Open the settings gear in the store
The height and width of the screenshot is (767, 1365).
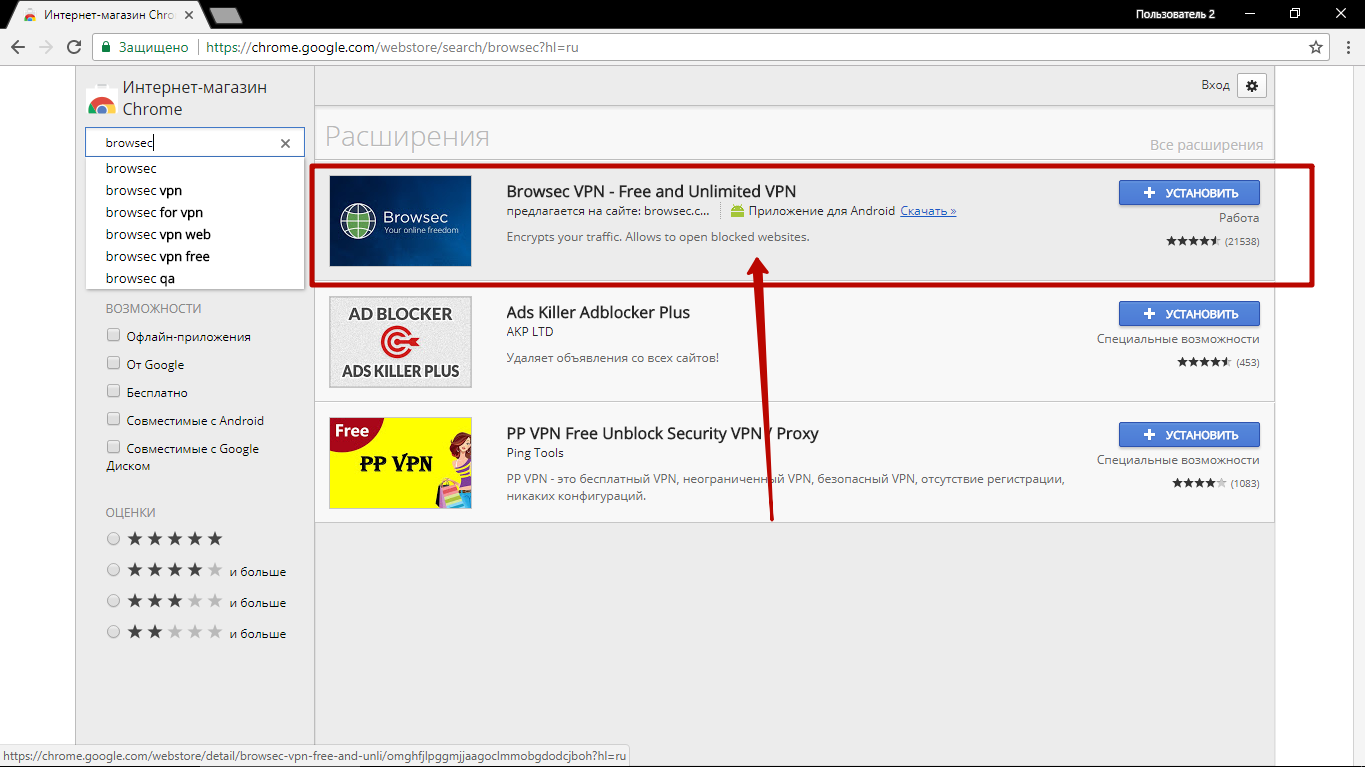click(1252, 86)
